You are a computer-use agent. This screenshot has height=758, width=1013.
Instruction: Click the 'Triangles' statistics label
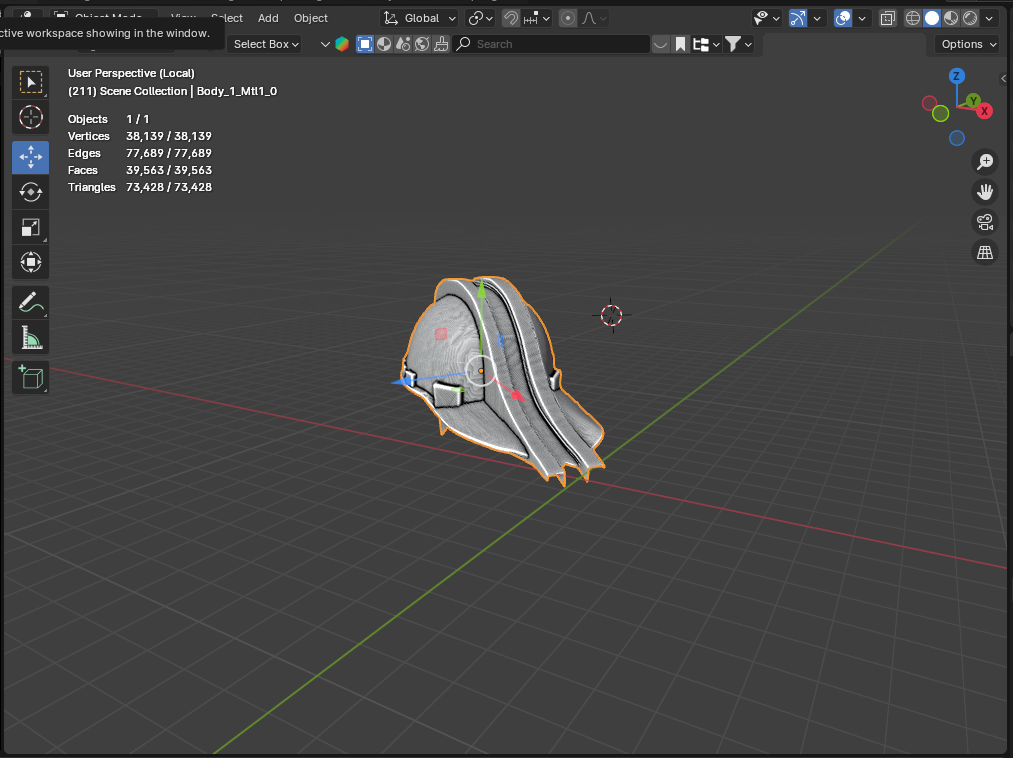tap(92, 187)
